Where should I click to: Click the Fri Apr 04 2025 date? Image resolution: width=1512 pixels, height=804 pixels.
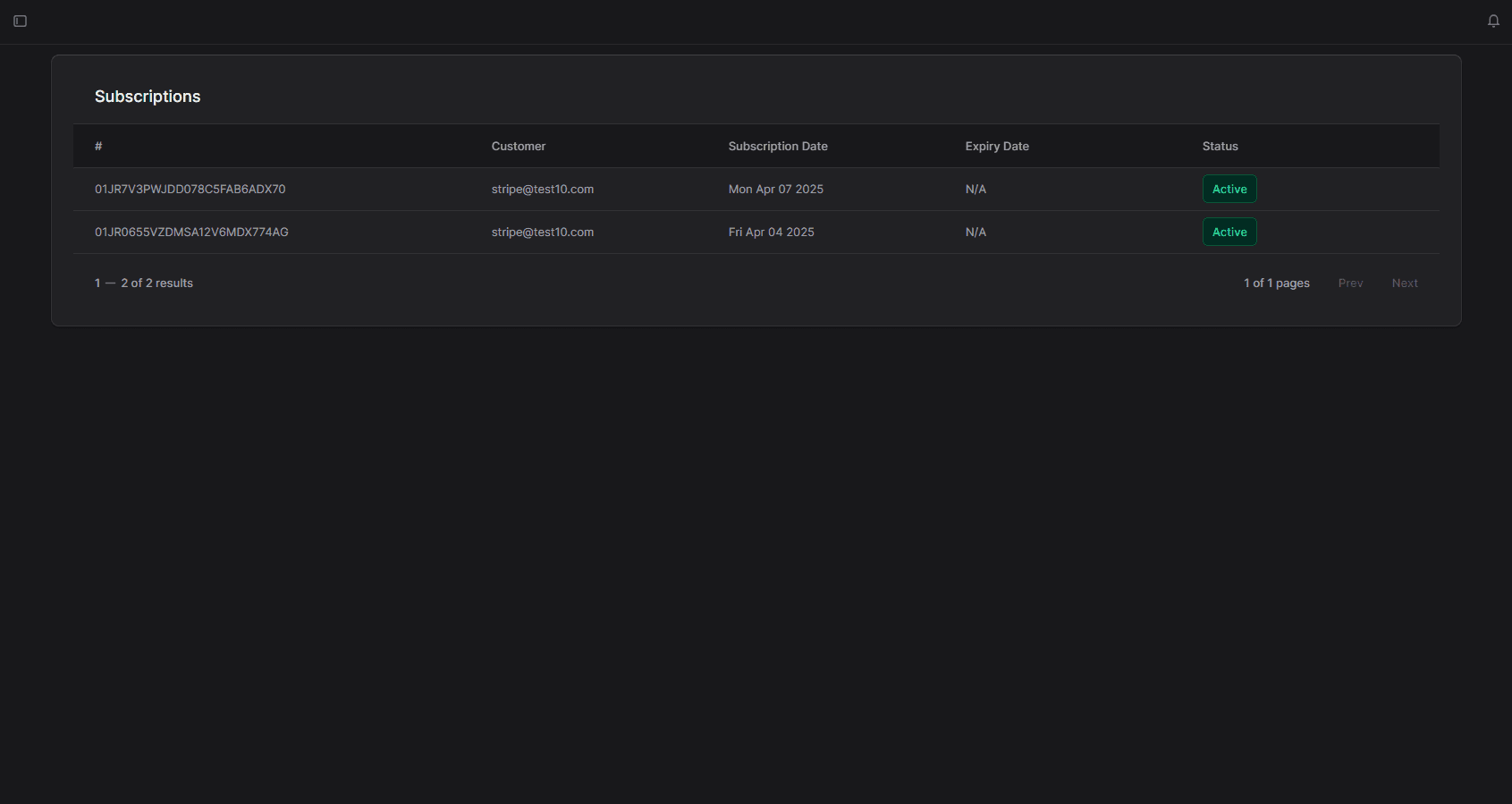[x=771, y=233]
